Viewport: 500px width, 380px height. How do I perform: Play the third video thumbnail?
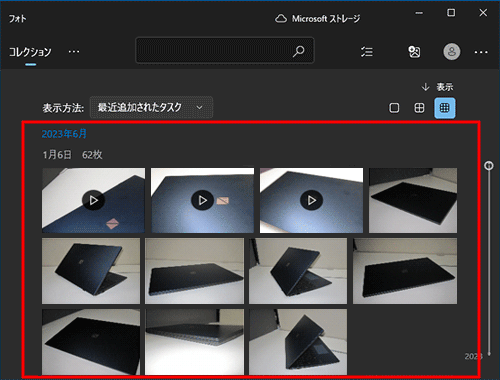311,200
